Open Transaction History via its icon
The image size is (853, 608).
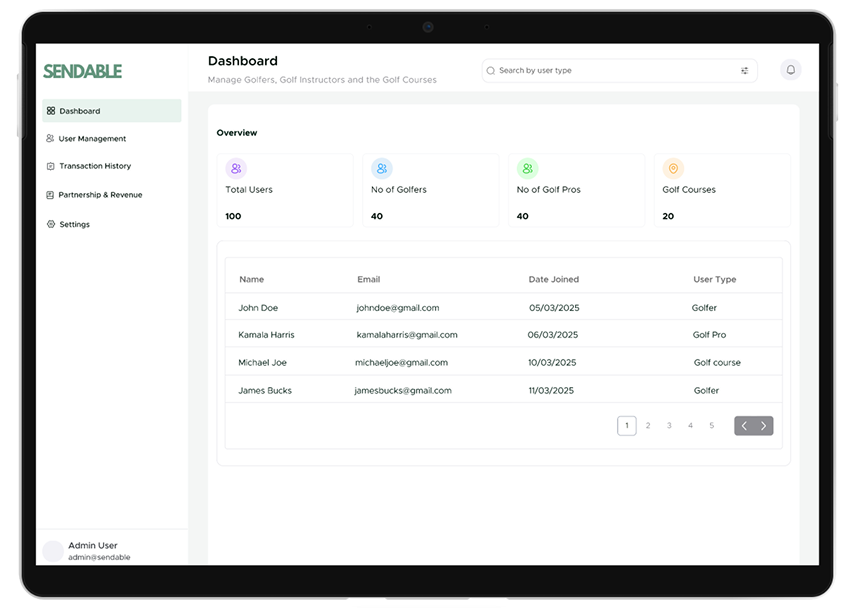point(51,166)
